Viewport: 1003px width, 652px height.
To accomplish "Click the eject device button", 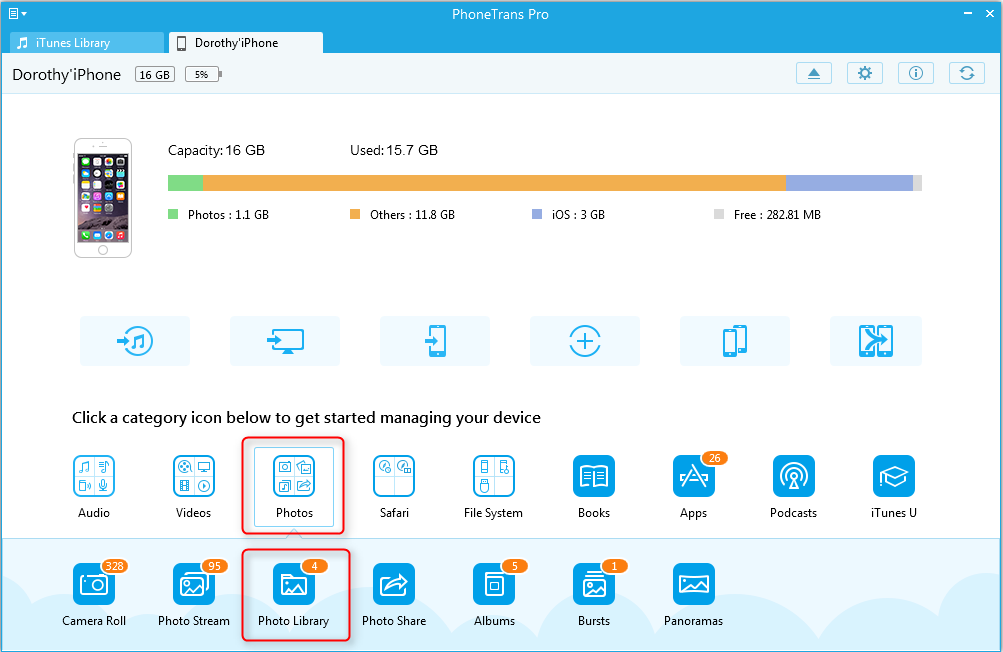I will click(814, 74).
